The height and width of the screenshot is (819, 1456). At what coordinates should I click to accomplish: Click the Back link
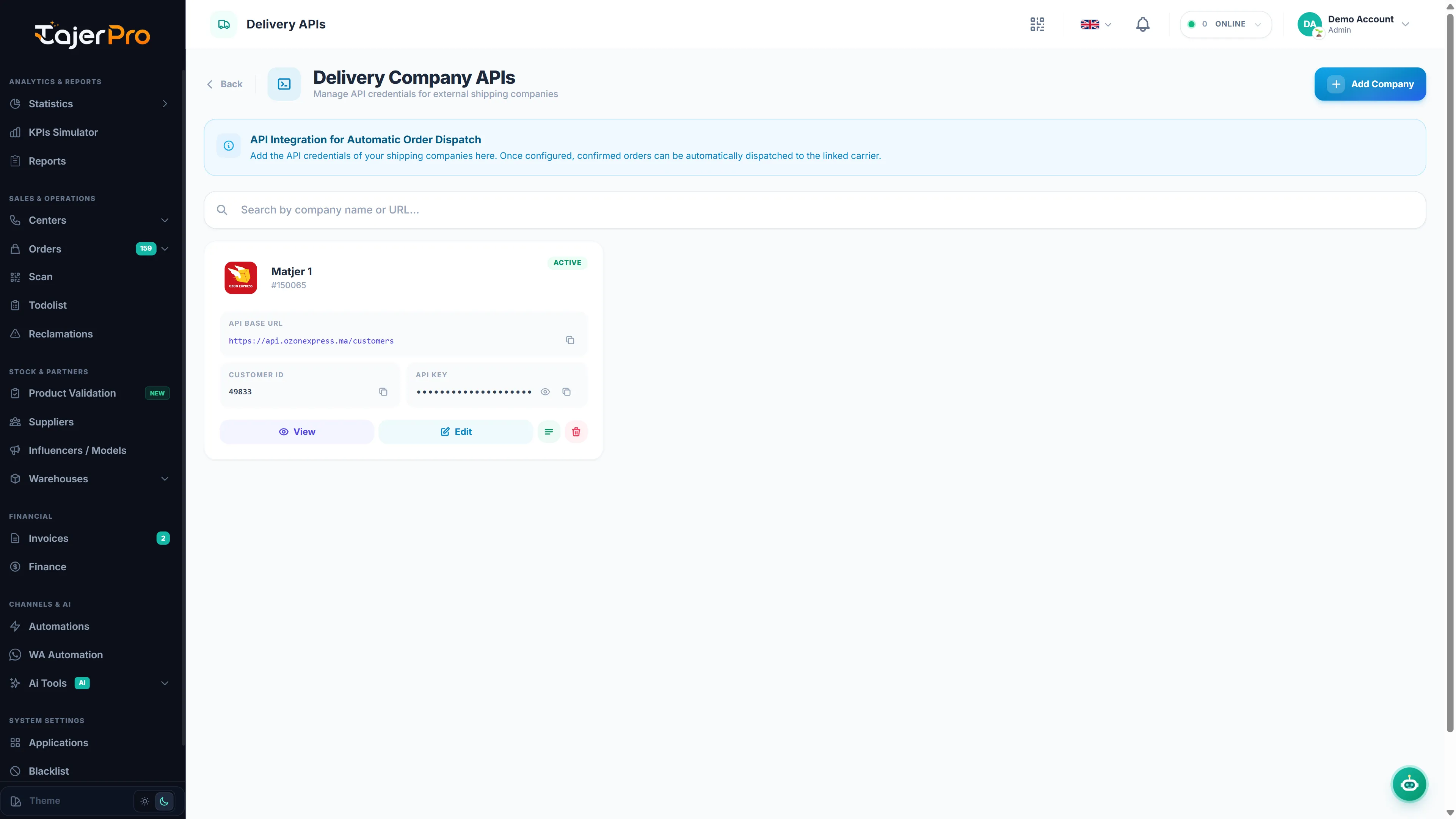(224, 84)
